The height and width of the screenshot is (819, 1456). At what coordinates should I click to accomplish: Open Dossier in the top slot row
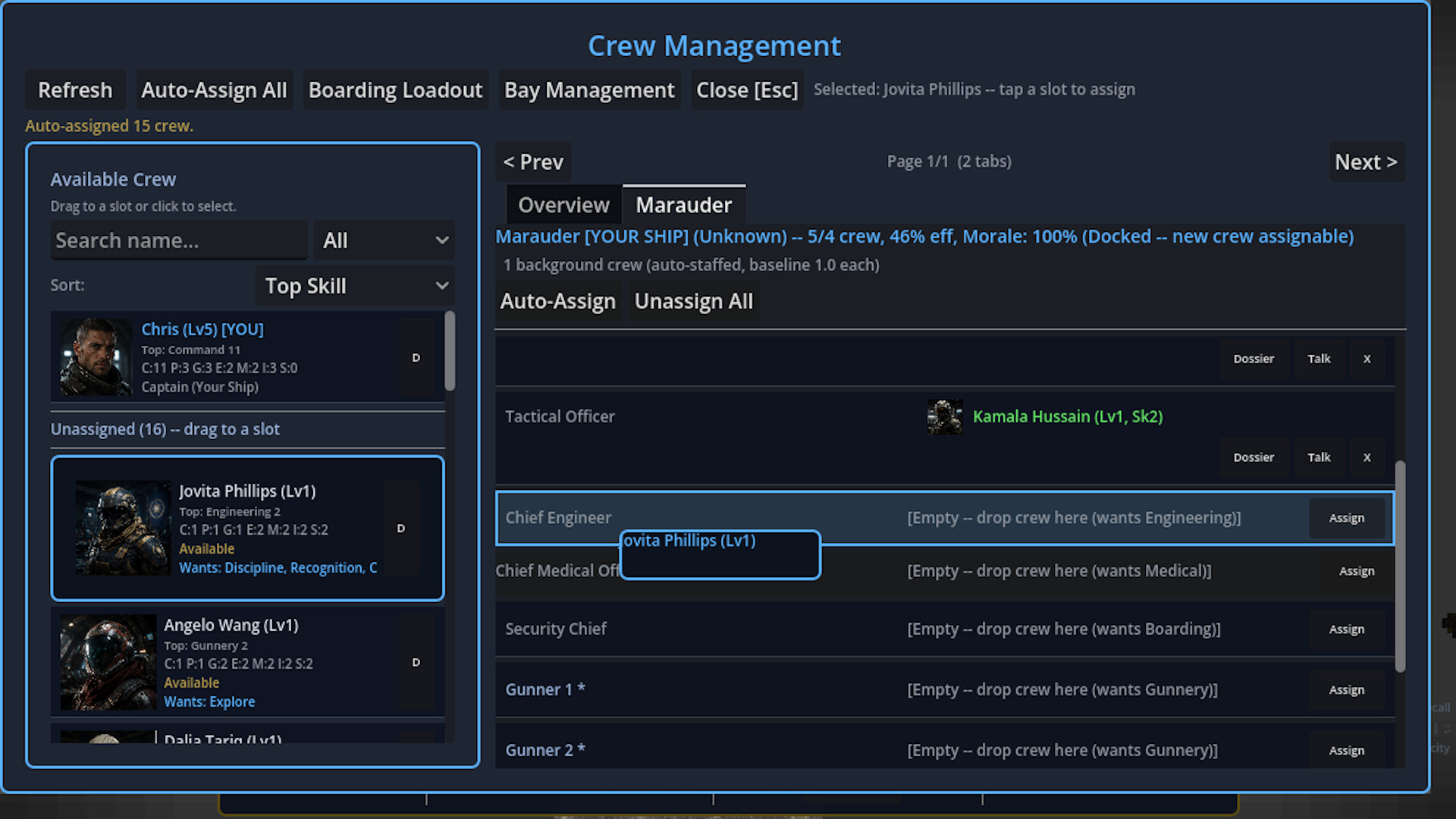click(1254, 359)
